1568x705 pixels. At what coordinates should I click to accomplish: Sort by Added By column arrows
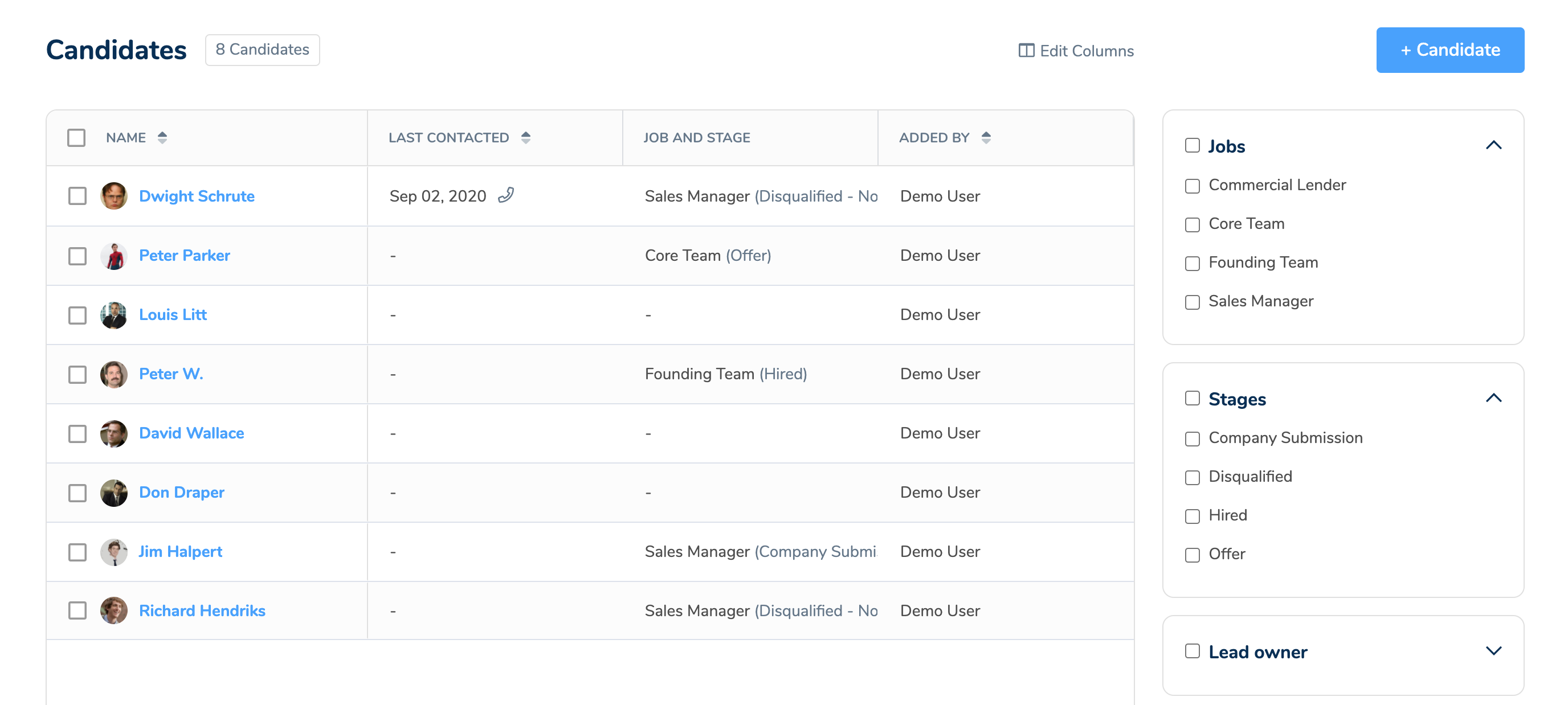(986, 137)
